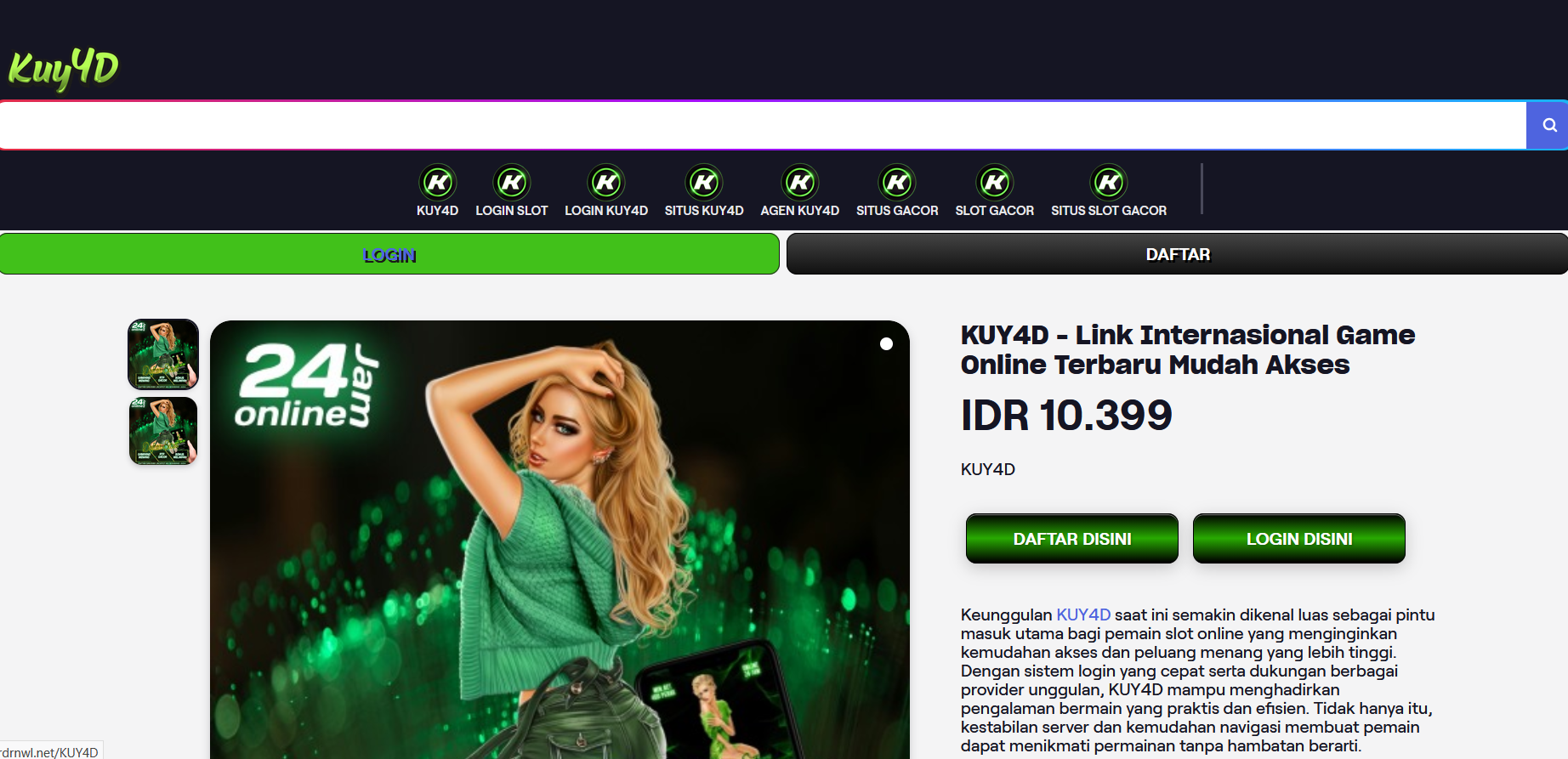Click the K icon above AGEN KUY4D

tap(800, 182)
